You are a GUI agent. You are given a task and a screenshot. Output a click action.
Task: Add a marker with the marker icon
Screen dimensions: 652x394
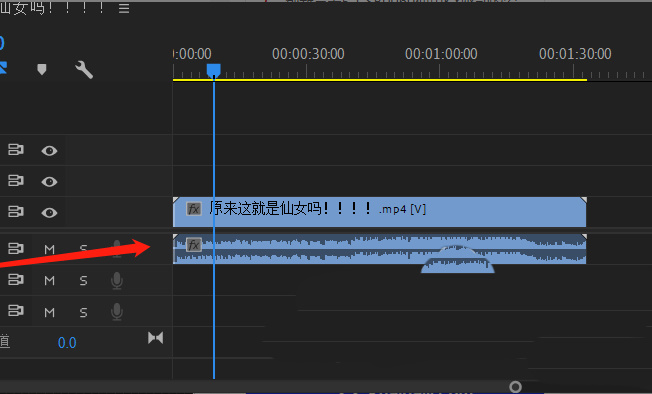coord(42,69)
